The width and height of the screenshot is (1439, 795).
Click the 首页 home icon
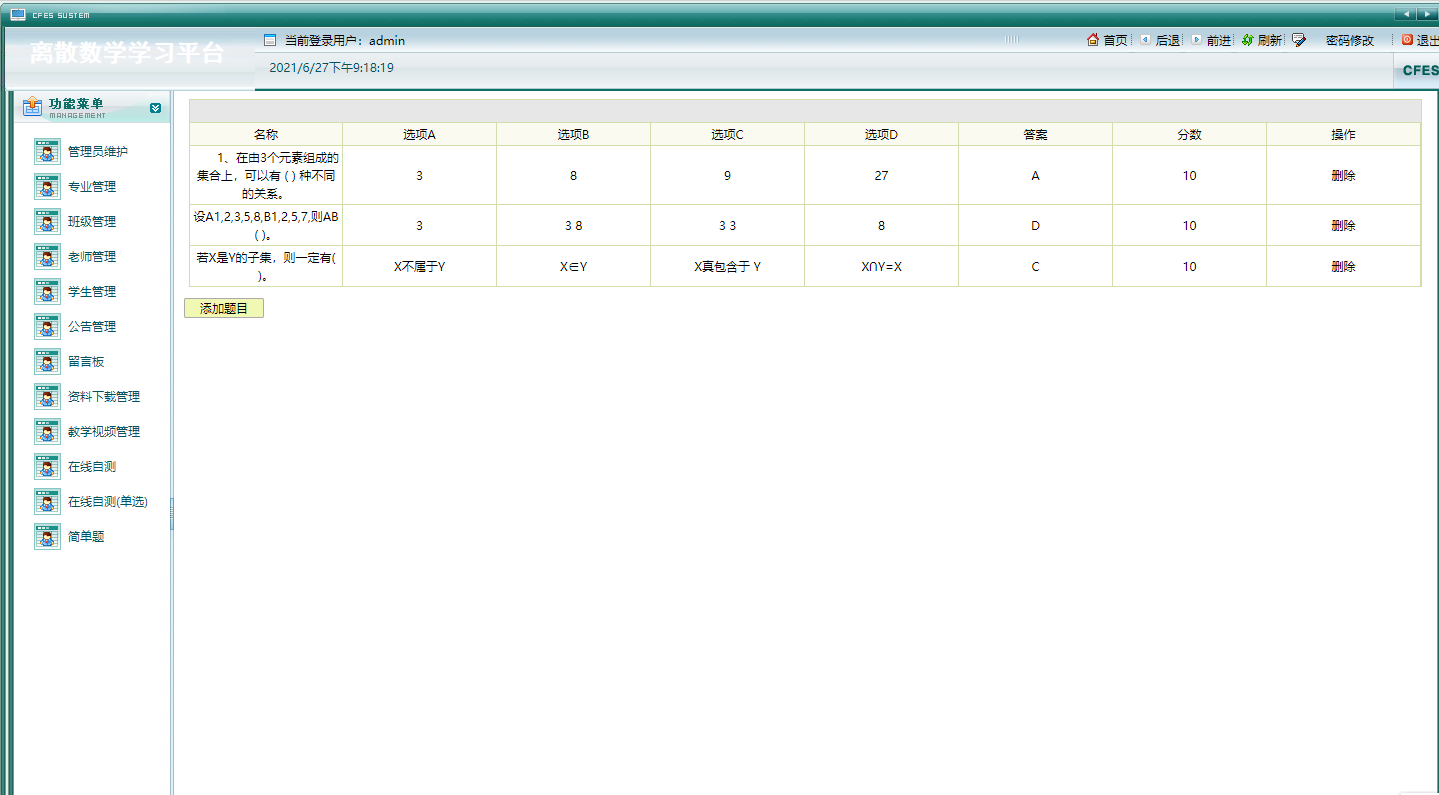coord(1093,40)
